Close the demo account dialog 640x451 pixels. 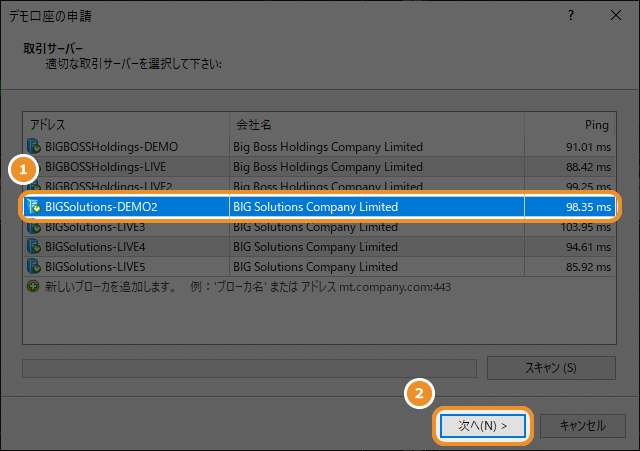tap(616, 16)
